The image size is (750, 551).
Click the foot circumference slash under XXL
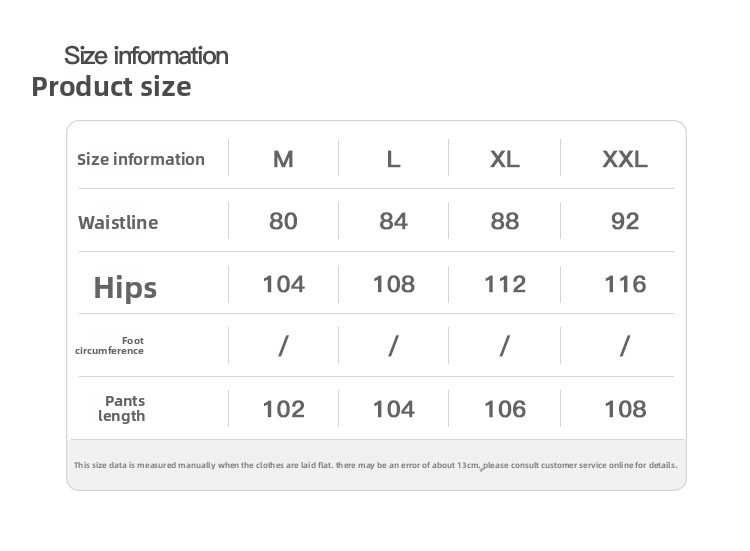[x=625, y=346]
